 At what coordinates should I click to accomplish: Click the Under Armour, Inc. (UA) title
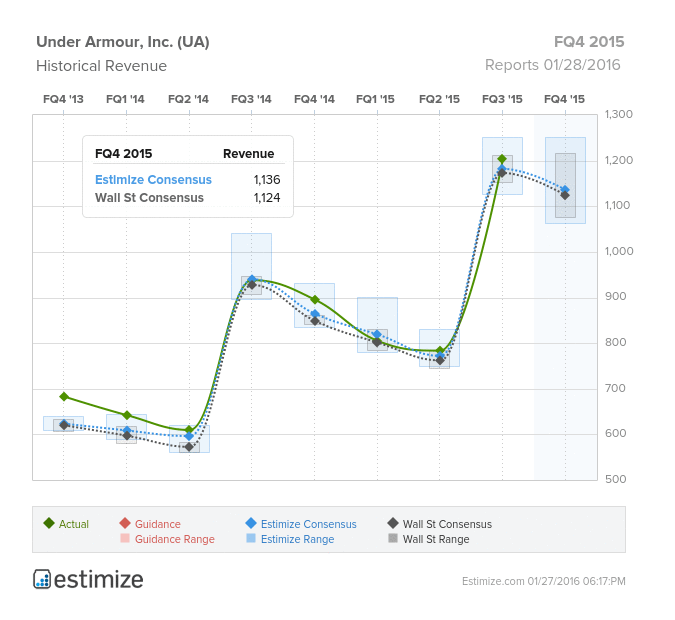coord(123,42)
